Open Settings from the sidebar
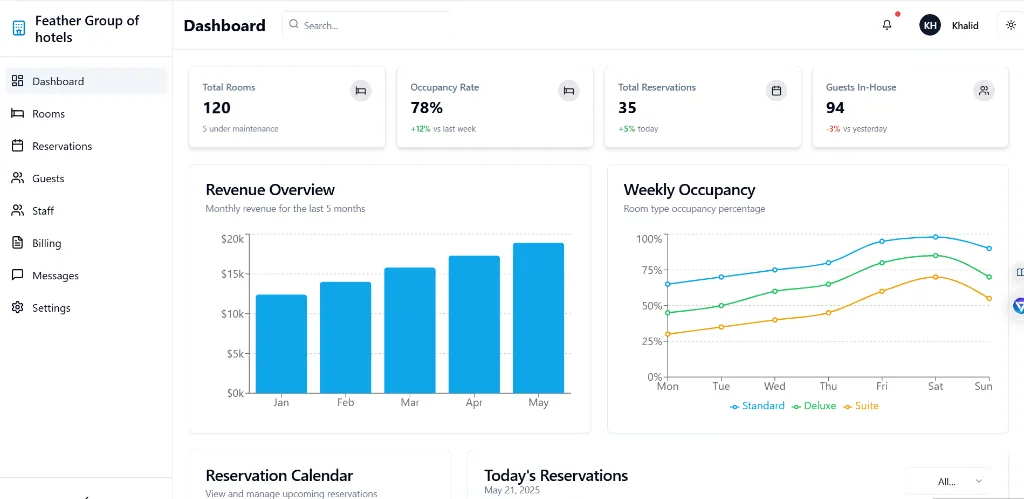The width and height of the screenshot is (1024, 499). click(86, 308)
